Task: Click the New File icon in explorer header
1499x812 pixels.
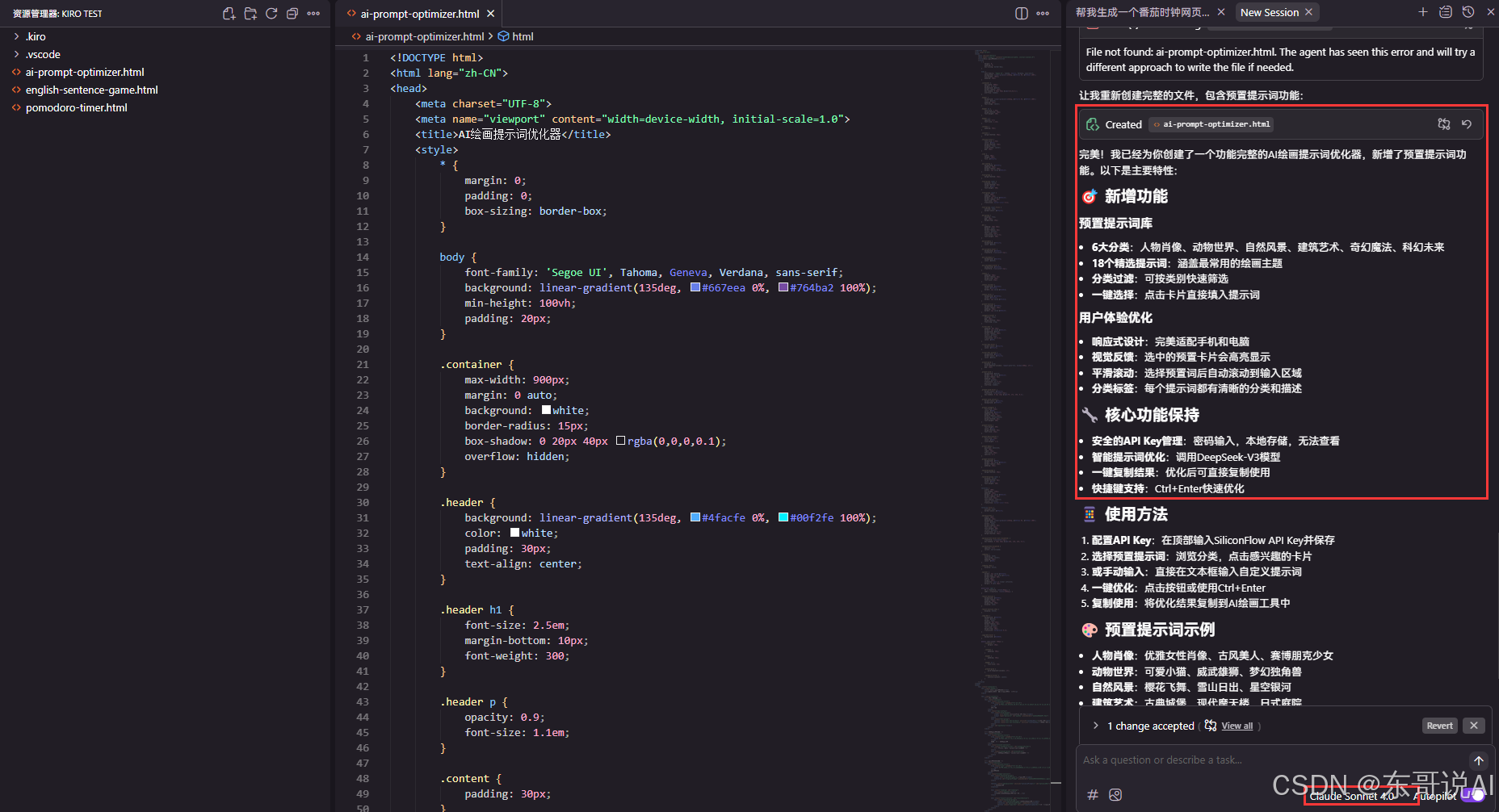Action: click(229, 14)
